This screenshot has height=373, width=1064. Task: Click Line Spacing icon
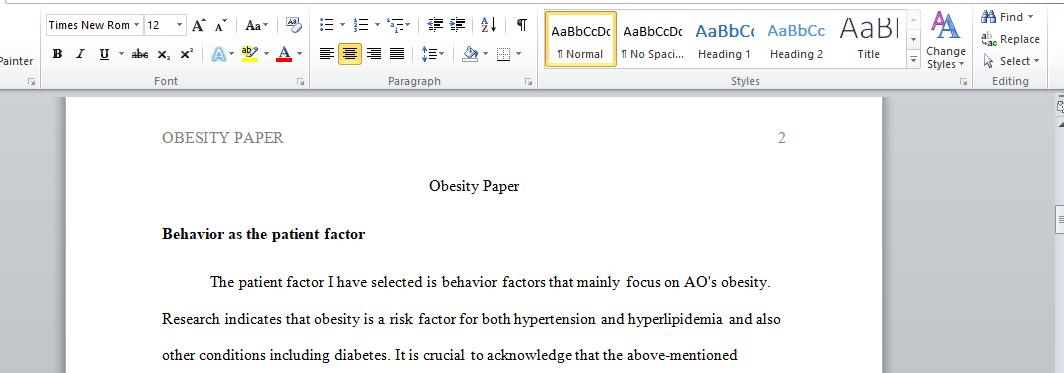pos(429,54)
